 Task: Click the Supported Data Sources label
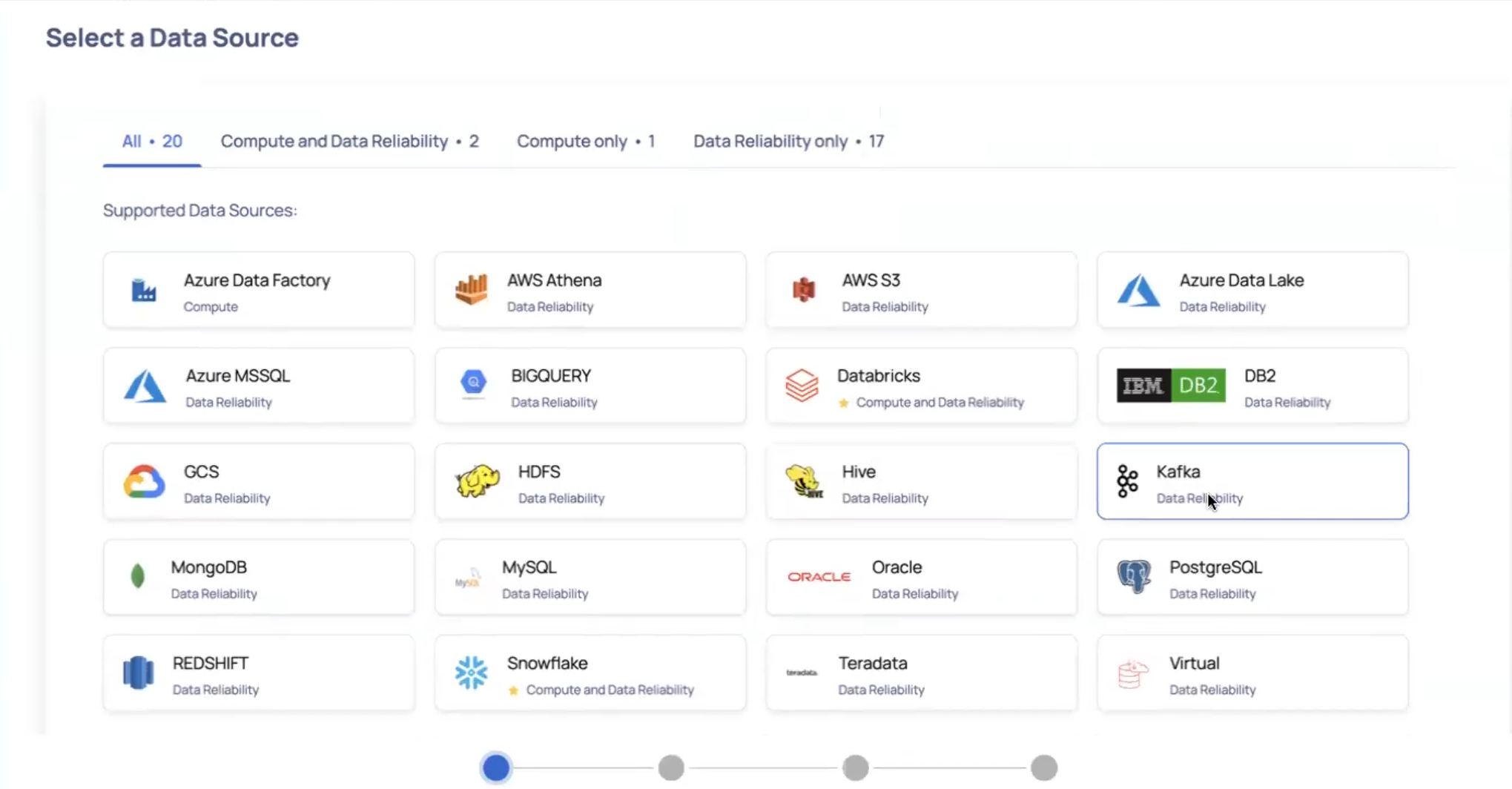pyautogui.click(x=199, y=211)
